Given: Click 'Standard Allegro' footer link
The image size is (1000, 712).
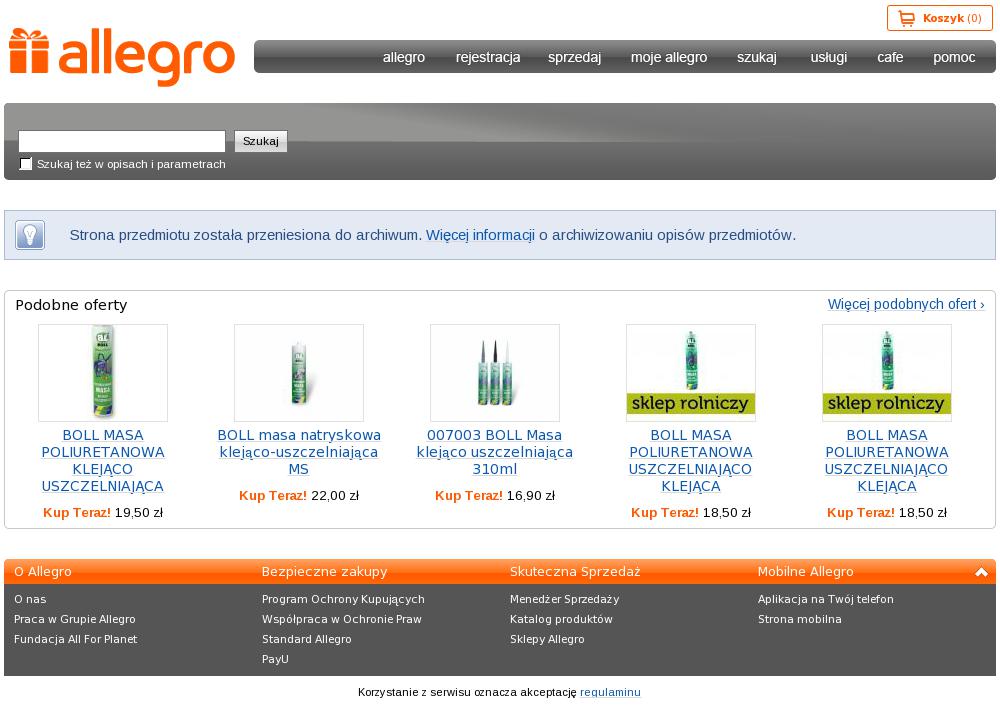Looking at the screenshot, I should pos(307,639).
